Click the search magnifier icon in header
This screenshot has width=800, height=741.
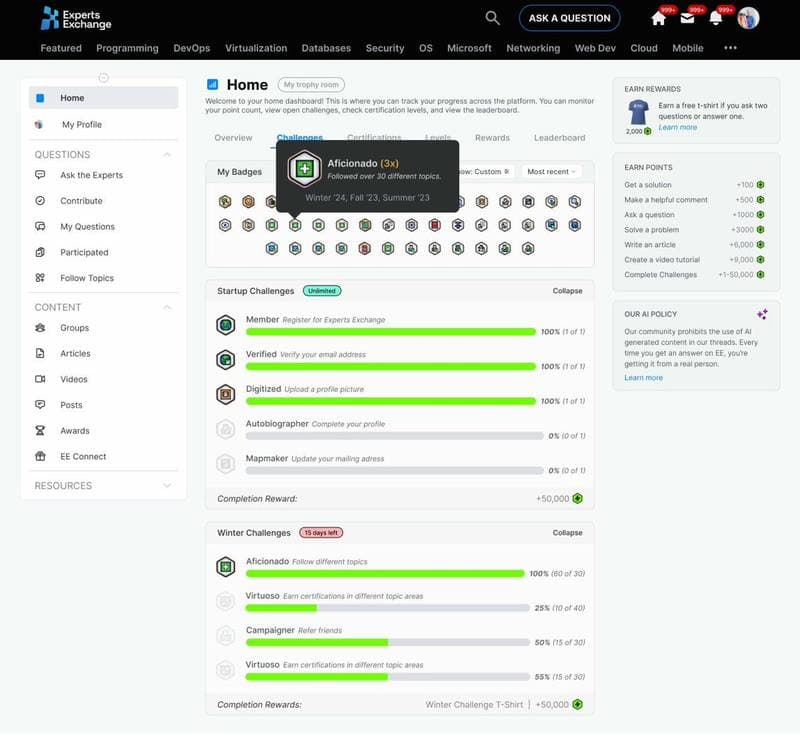click(x=492, y=18)
